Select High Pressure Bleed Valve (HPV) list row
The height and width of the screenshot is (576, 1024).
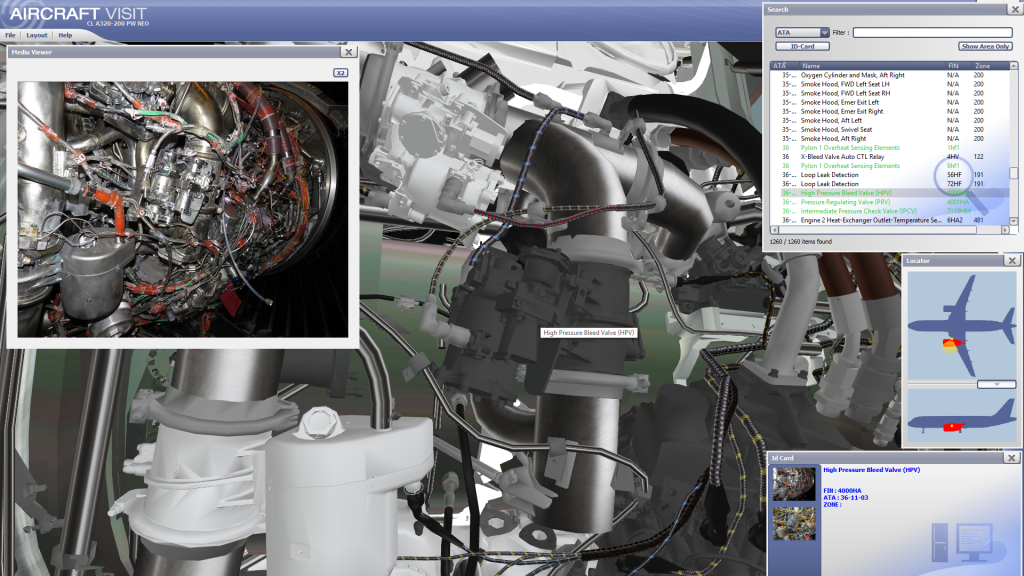[889, 193]
